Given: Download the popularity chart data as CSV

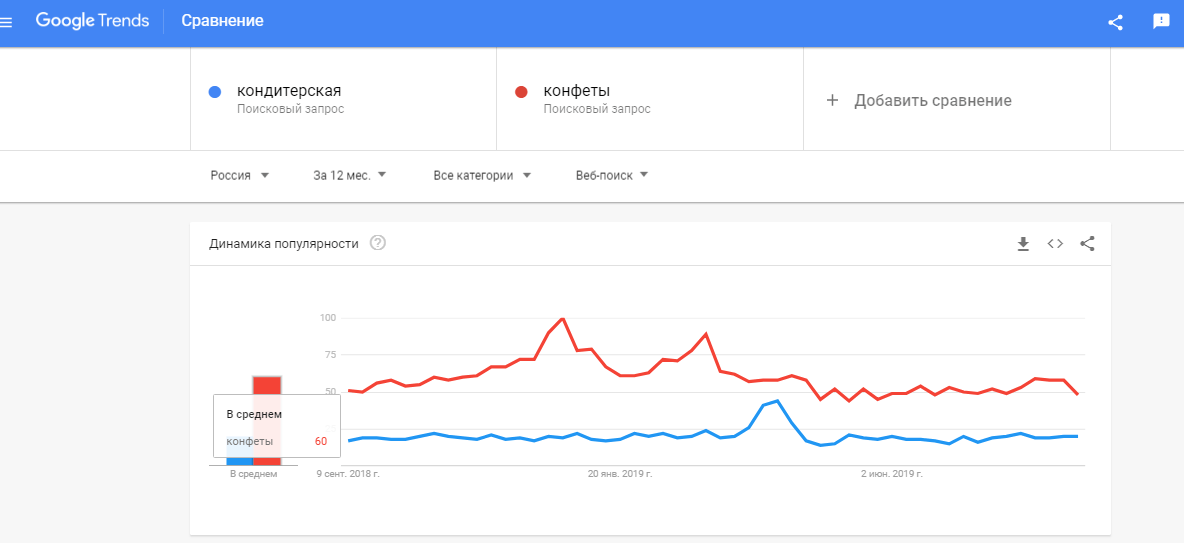Looking at the screenshot, I should 1023,243.
